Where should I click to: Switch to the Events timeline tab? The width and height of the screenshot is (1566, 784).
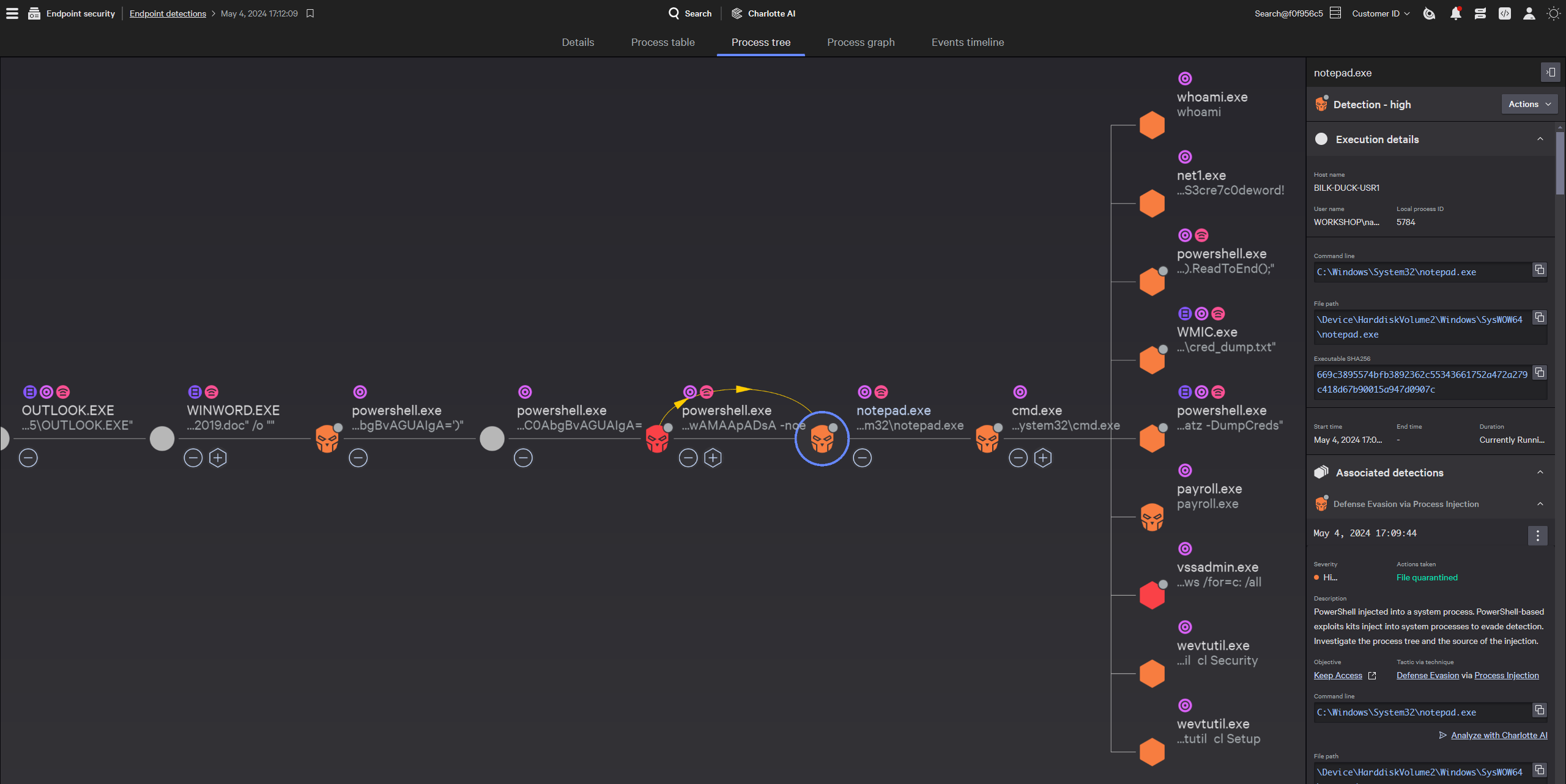tap(967, 42)
